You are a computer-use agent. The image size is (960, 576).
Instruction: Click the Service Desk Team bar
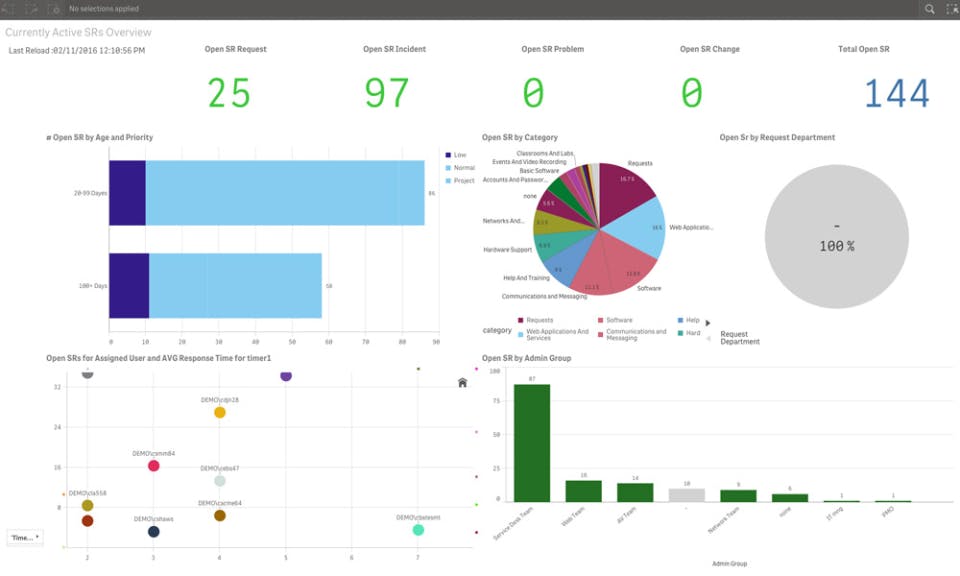(x=531, y=443)
